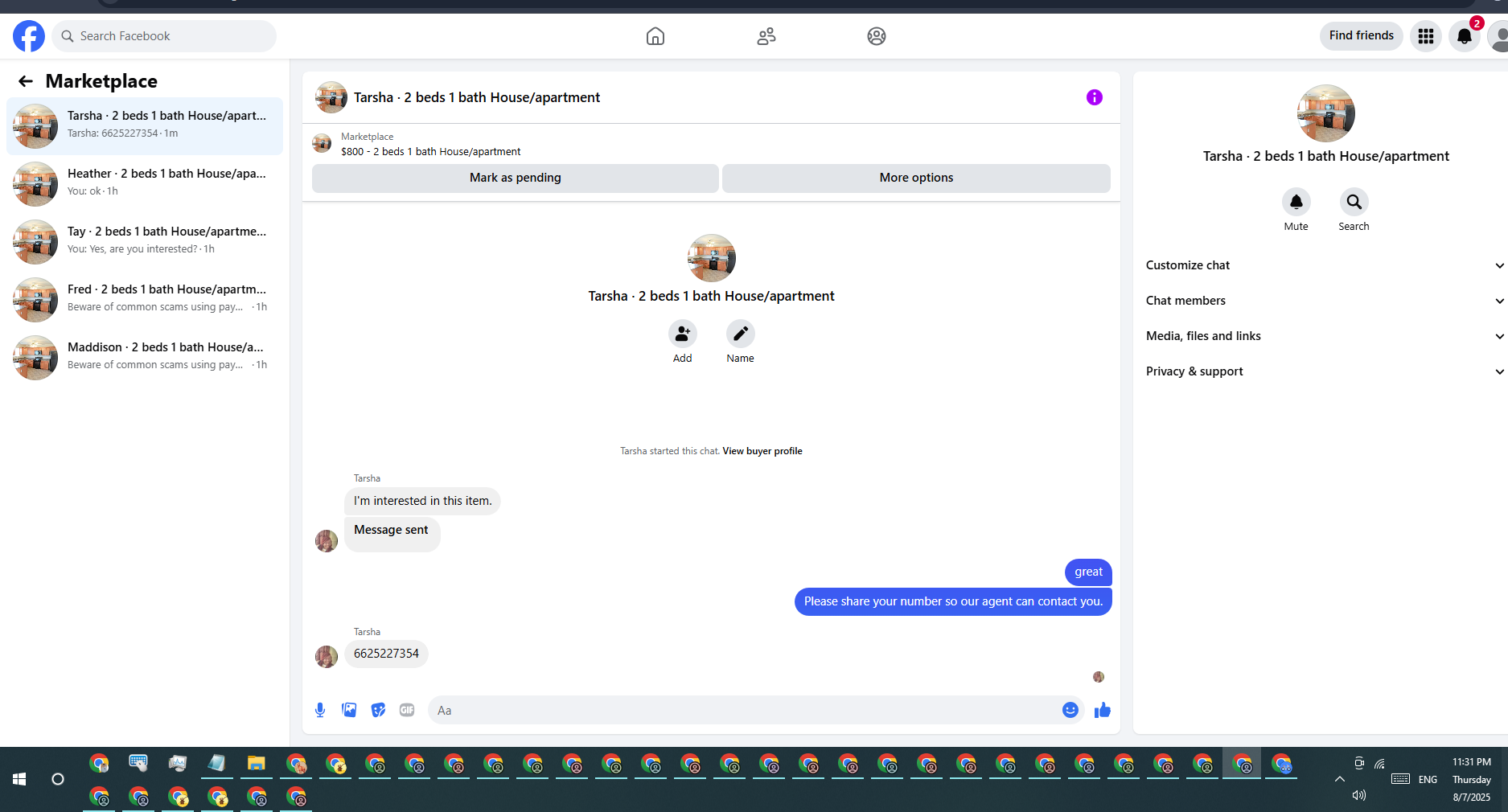Go to the Home feed icon

(x=655, y=36)
